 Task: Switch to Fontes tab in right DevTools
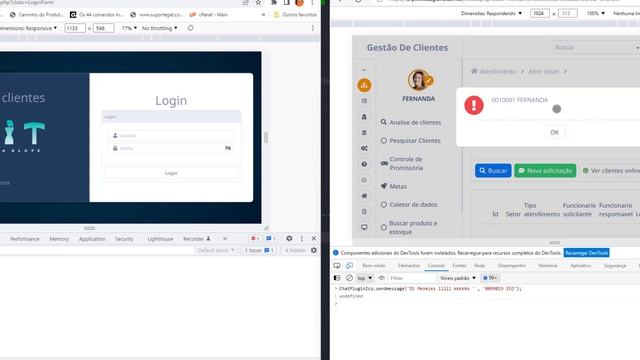pyautogui.click(x=459, y=266)
